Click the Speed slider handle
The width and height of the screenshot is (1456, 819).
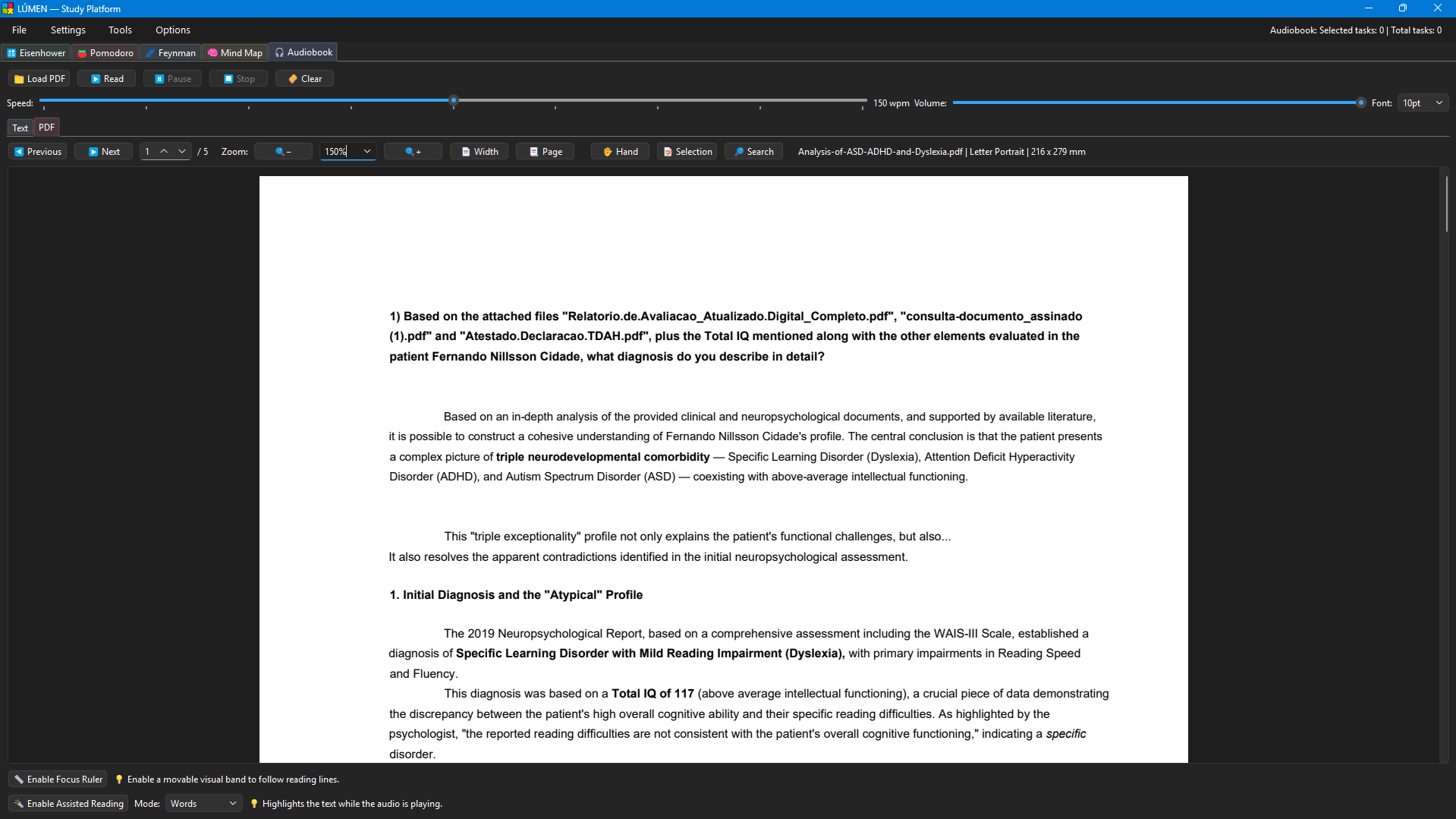click(454, 100)
